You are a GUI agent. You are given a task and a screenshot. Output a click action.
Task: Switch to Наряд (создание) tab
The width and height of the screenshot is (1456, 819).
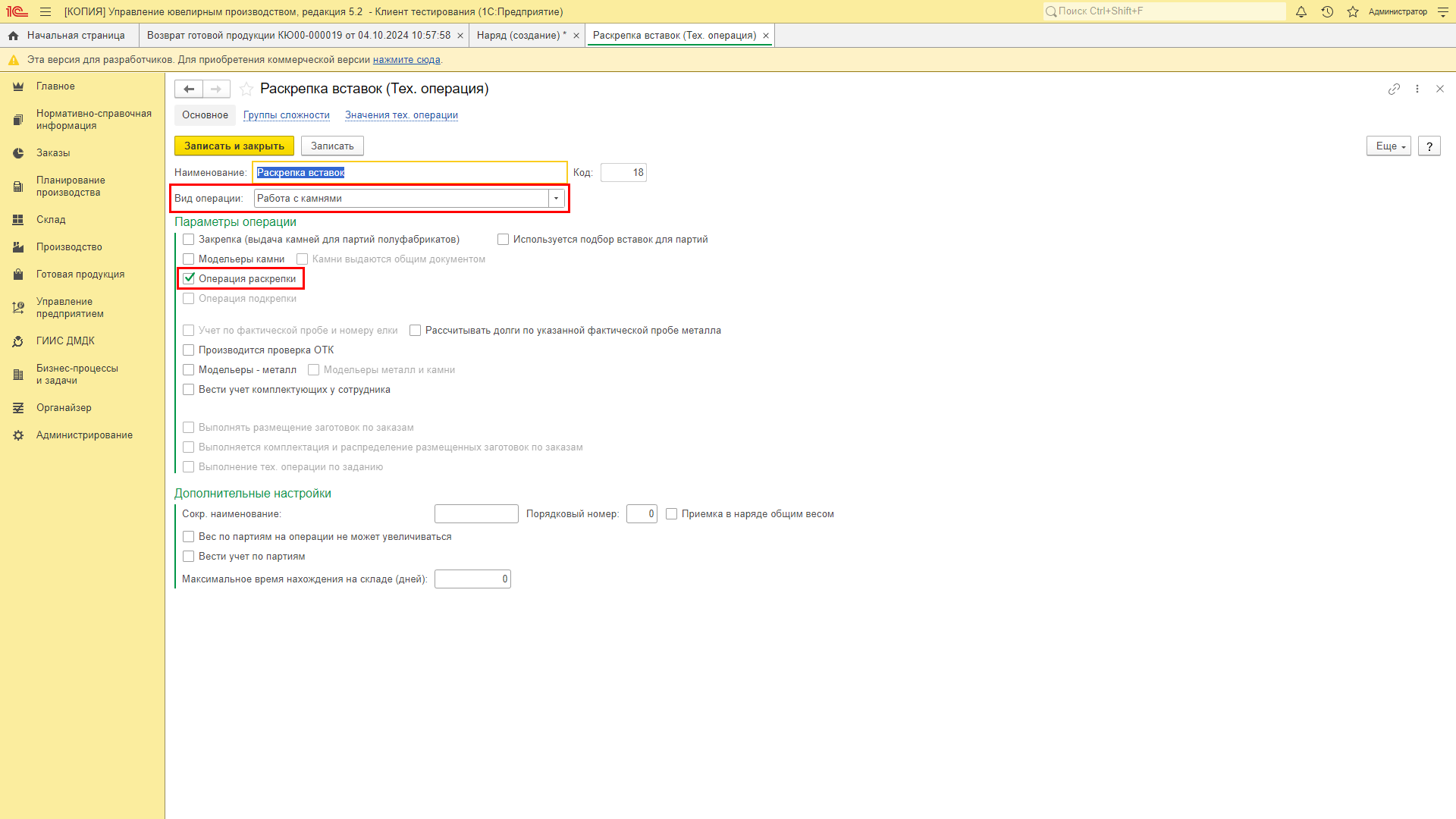pyautogui.click(x=522, y=36)
